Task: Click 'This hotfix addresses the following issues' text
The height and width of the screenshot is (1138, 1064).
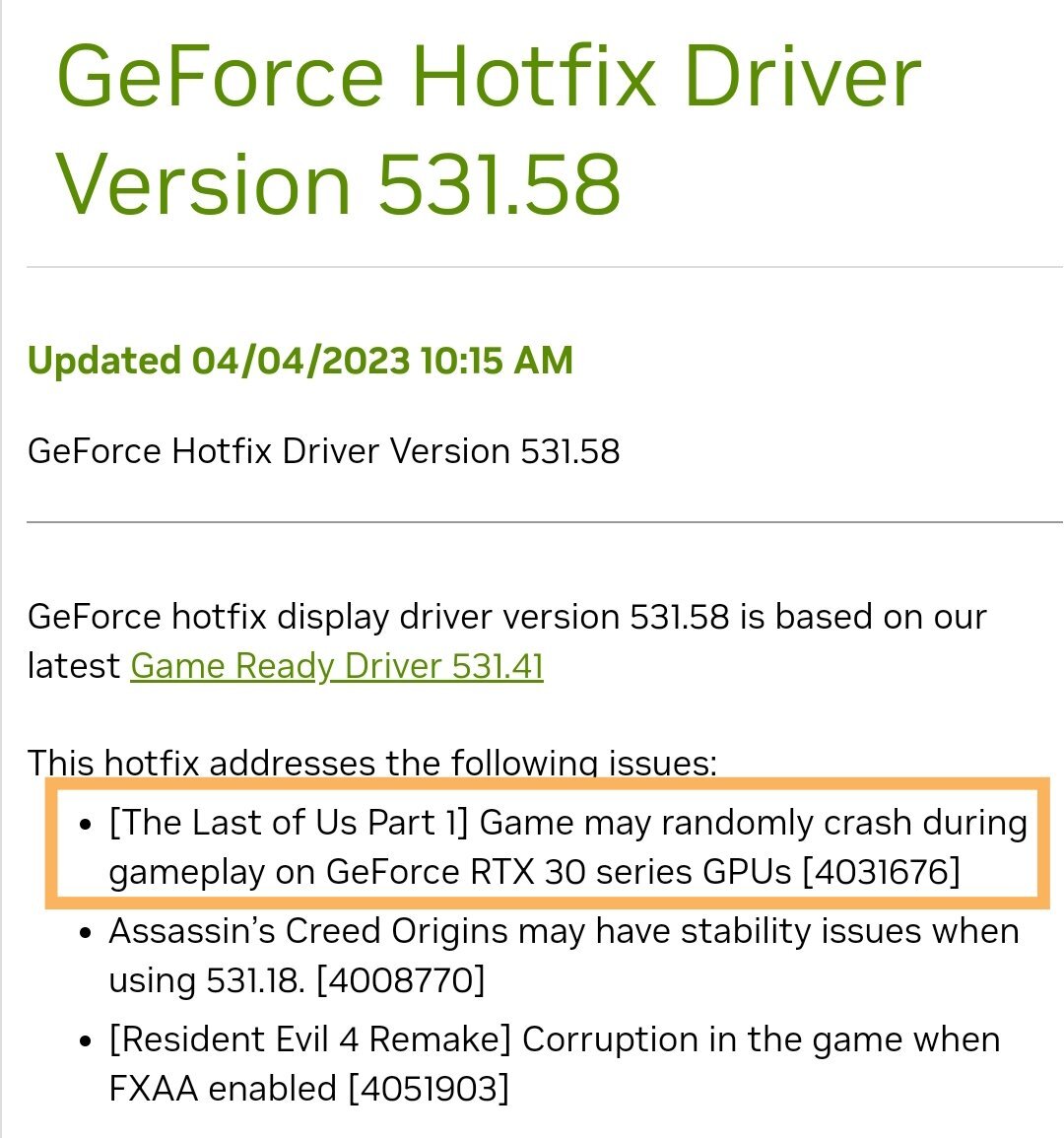Action: 372,763
